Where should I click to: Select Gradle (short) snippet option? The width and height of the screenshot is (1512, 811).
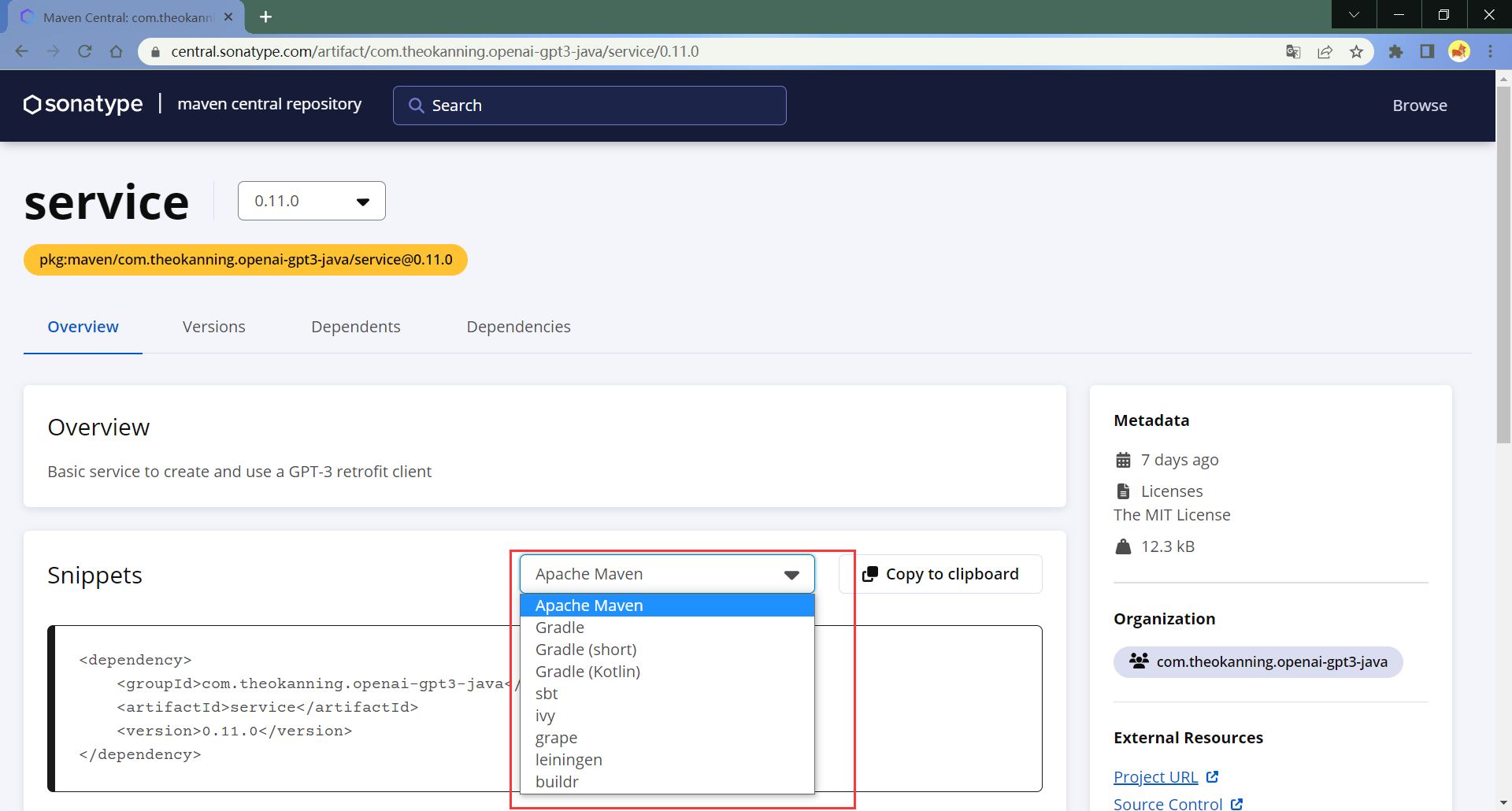pos(667,650)
